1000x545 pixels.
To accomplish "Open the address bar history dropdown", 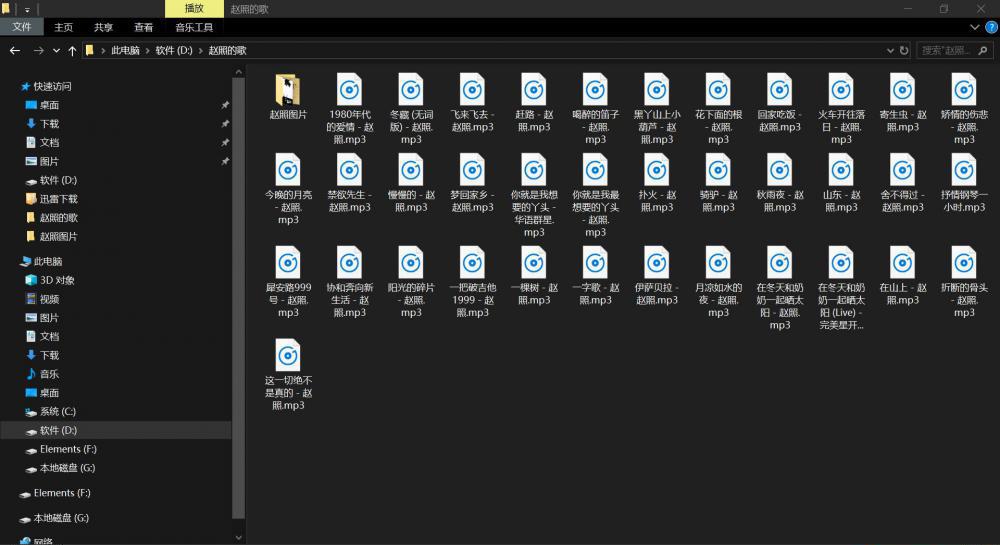I will [890, 50].
